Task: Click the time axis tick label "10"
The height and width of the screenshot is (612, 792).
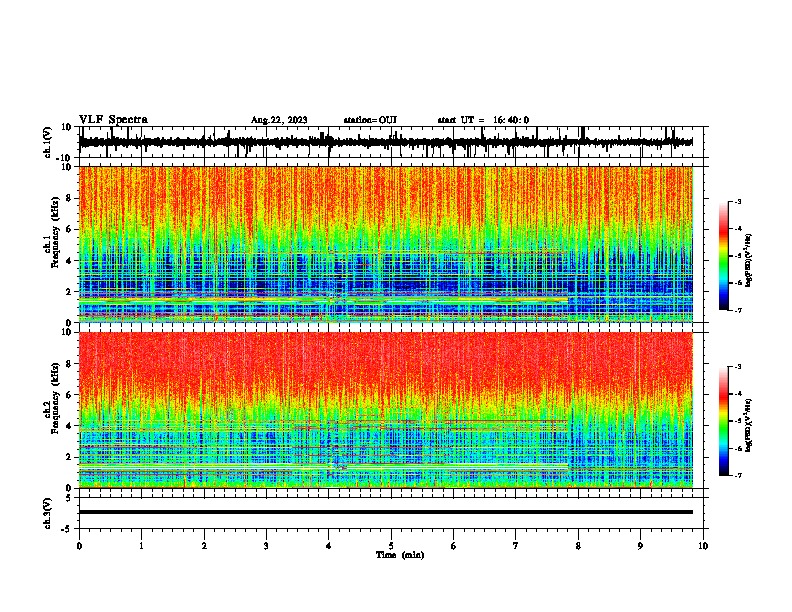Action: [x=703, y=546]
